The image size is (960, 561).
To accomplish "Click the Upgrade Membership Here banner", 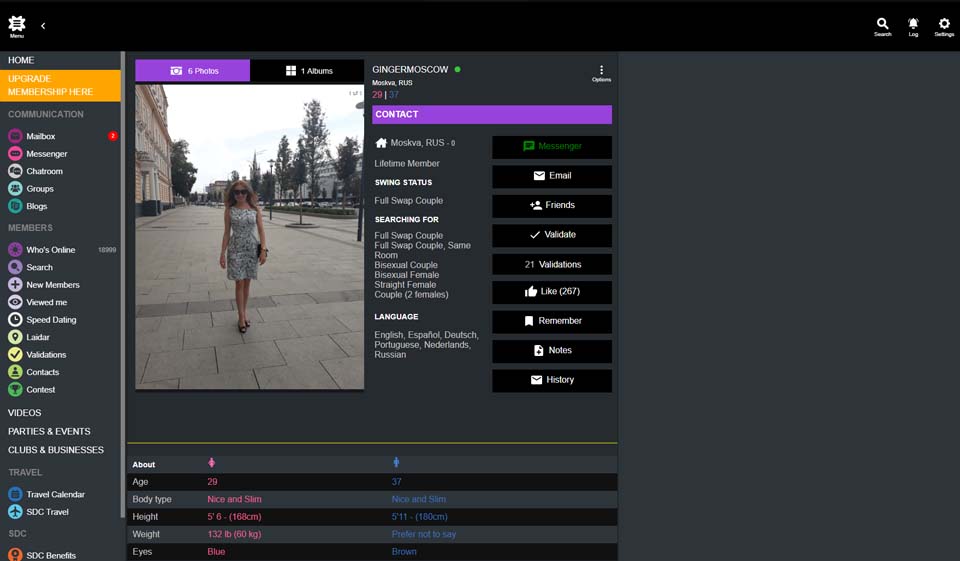I will pos(60,85).
